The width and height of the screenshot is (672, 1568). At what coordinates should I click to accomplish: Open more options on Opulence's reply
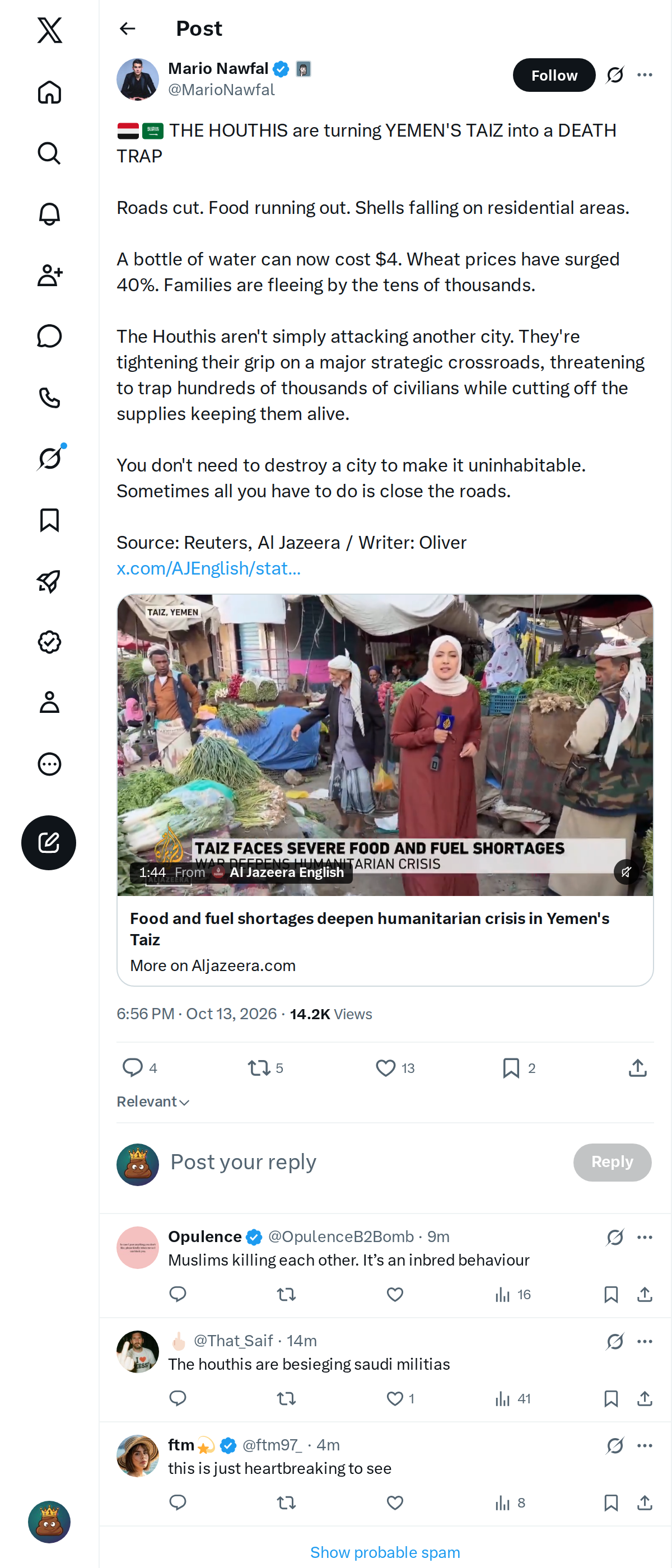[645, 1237]
